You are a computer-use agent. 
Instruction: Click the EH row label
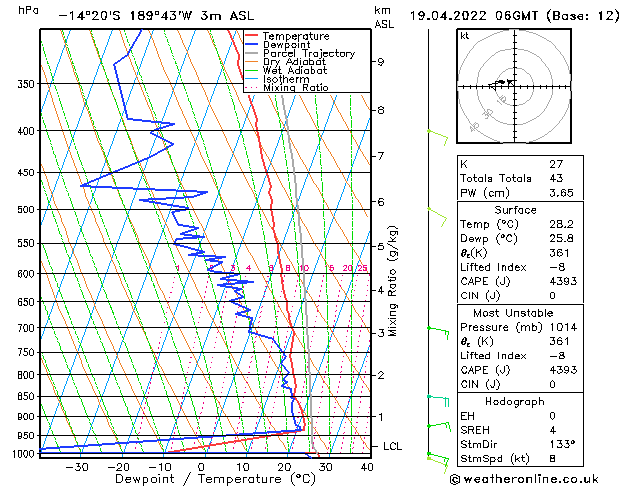coord(467,416)
